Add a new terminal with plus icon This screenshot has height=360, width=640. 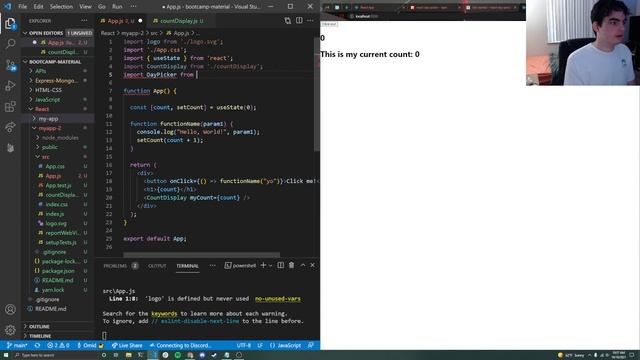(x=263, y=265)
